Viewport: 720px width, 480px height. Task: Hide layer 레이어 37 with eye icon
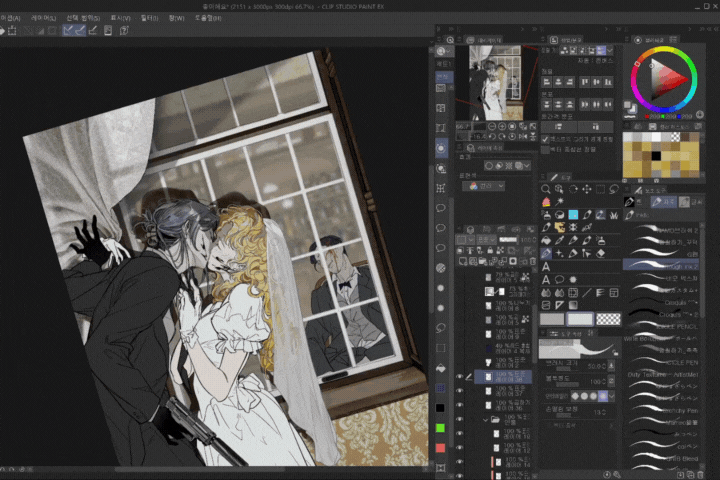click(x=459, y=391)
